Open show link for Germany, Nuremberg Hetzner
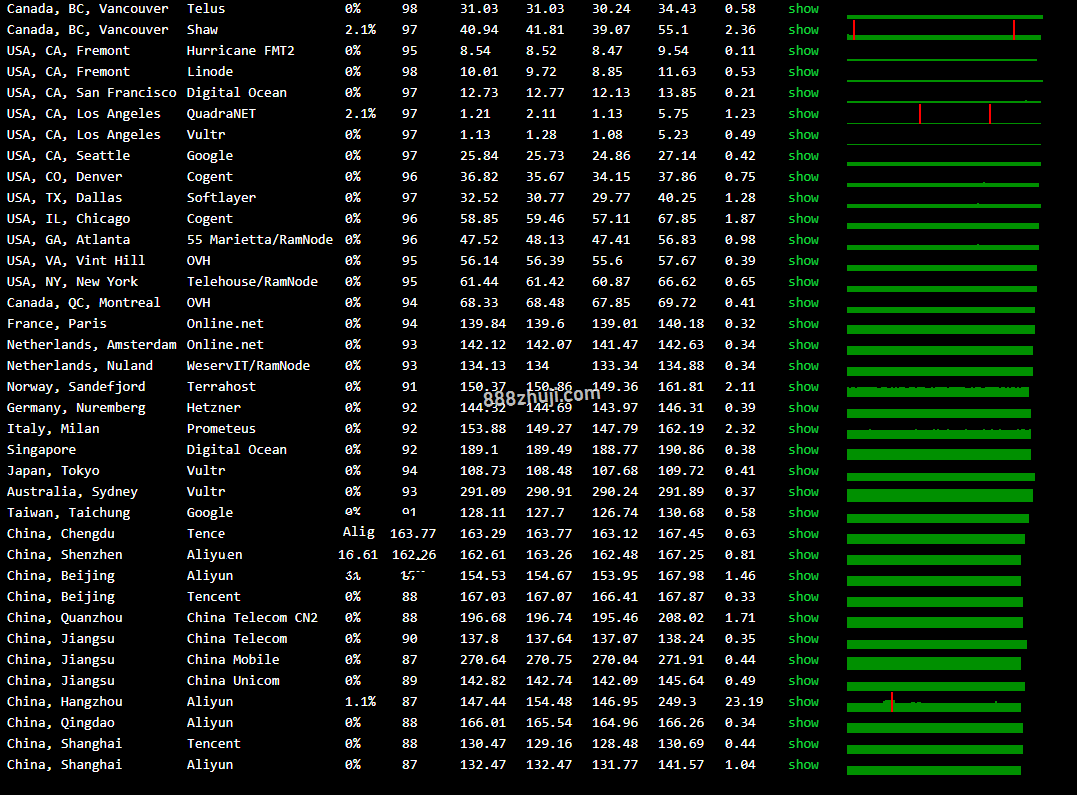Screen dimensions: 1077x795 tap(803, 407)
